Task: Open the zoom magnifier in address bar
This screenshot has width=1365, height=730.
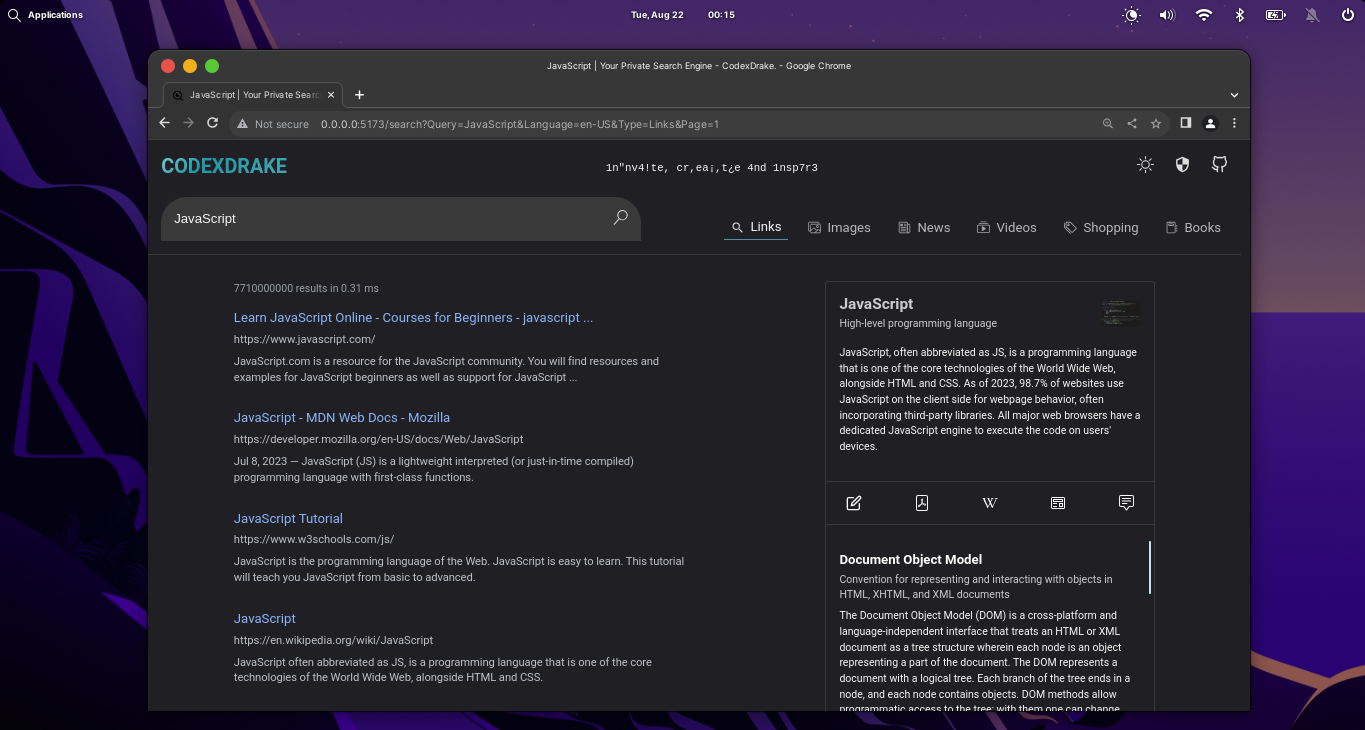Action: pos(1108,124)
